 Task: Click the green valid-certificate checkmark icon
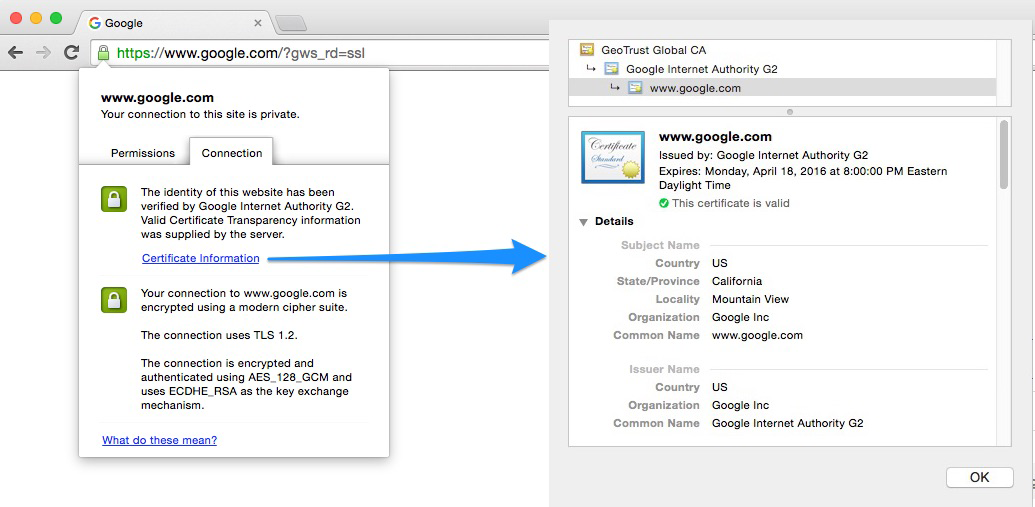click(x=664, y=203)
